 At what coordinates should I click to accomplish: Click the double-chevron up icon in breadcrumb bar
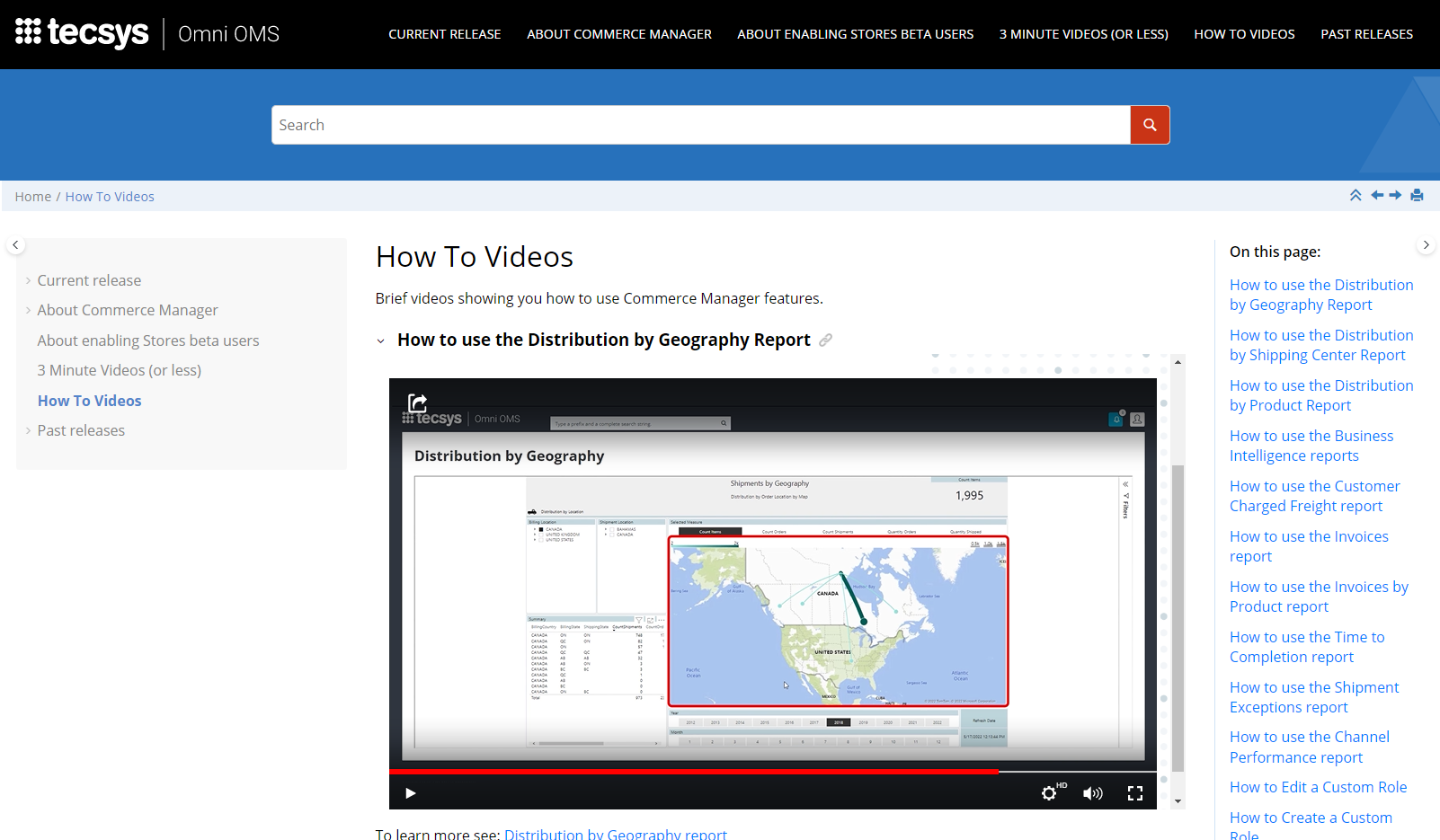click(1356, 196)
